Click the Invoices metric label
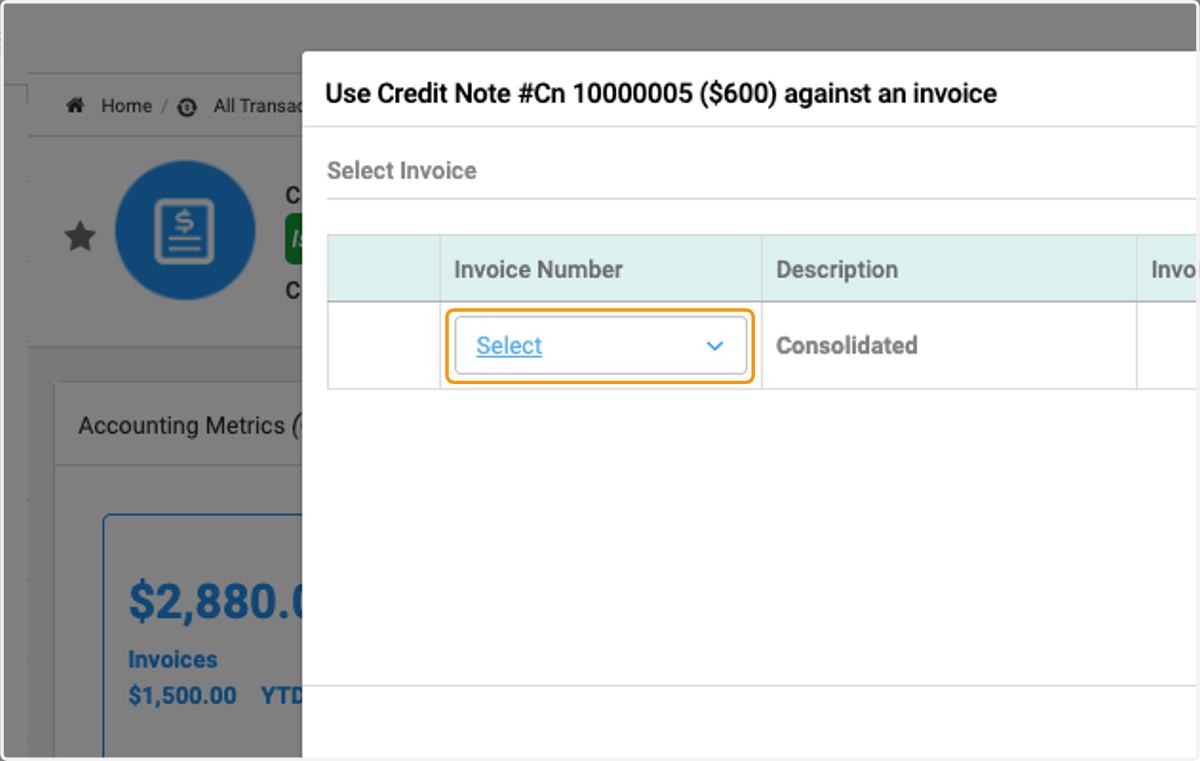 [173, 660]
